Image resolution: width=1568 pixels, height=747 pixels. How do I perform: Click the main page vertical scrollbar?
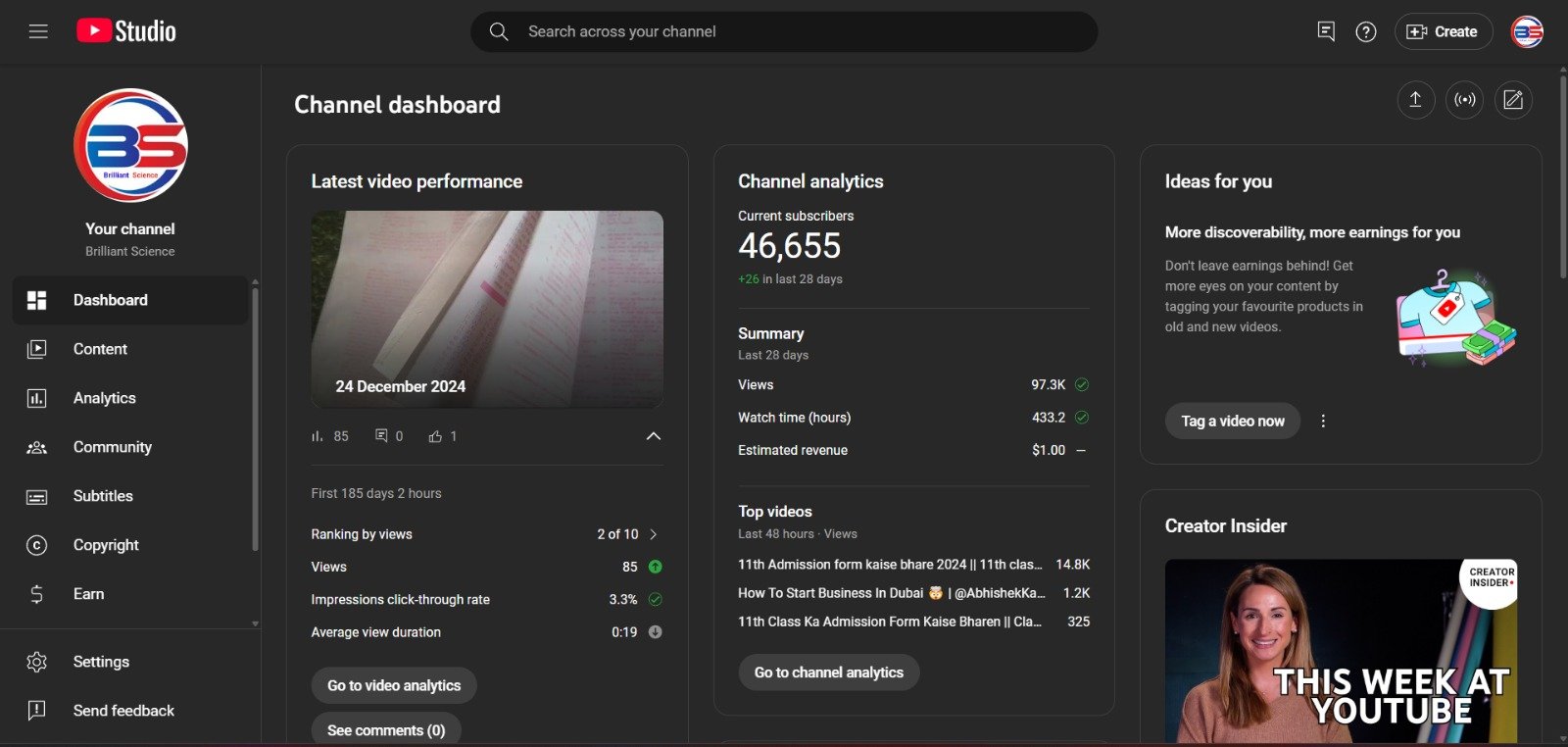(1562, 176)
